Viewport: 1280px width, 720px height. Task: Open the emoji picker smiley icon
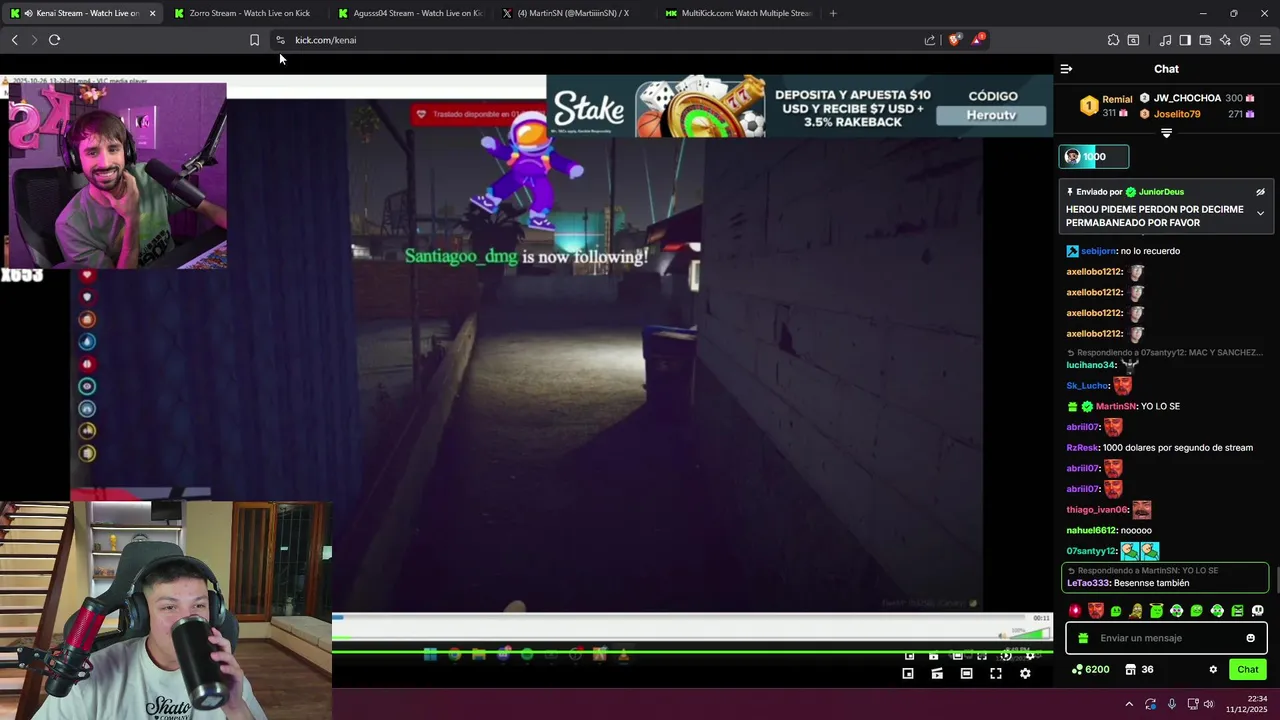tap(1250, 638)
